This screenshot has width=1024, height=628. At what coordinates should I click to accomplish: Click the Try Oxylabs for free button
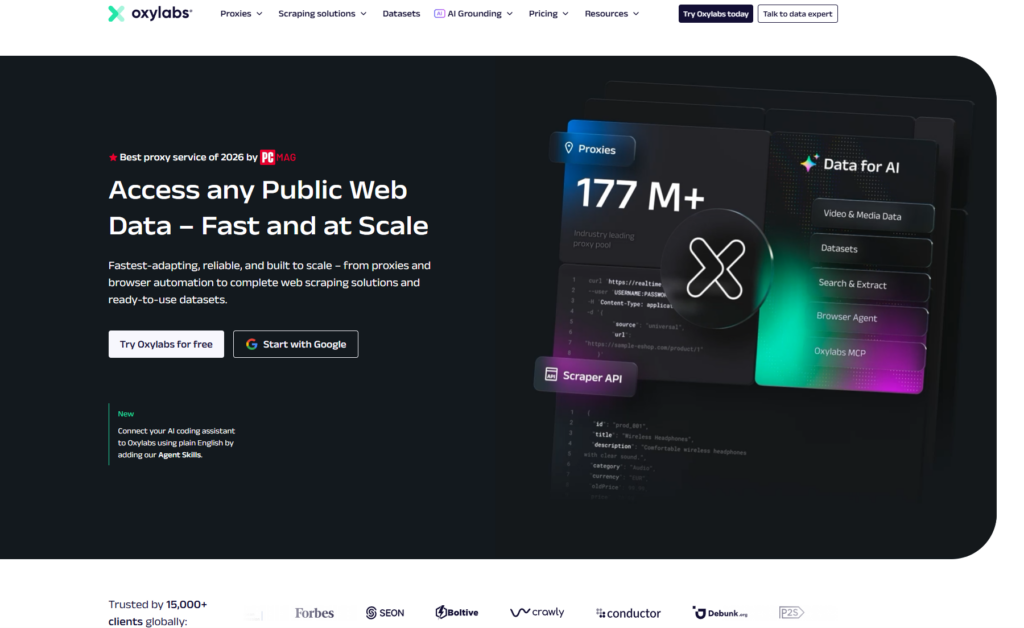[x=166, y=344]
